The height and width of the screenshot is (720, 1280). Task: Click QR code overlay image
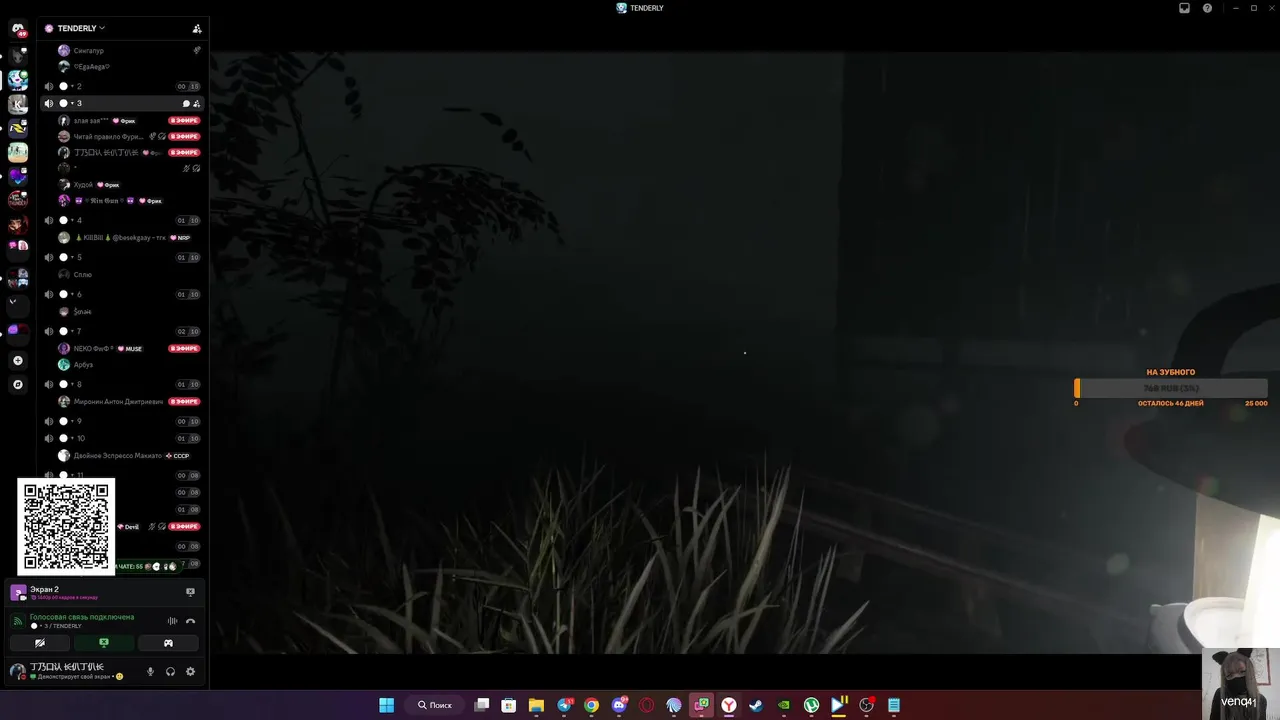66,526
